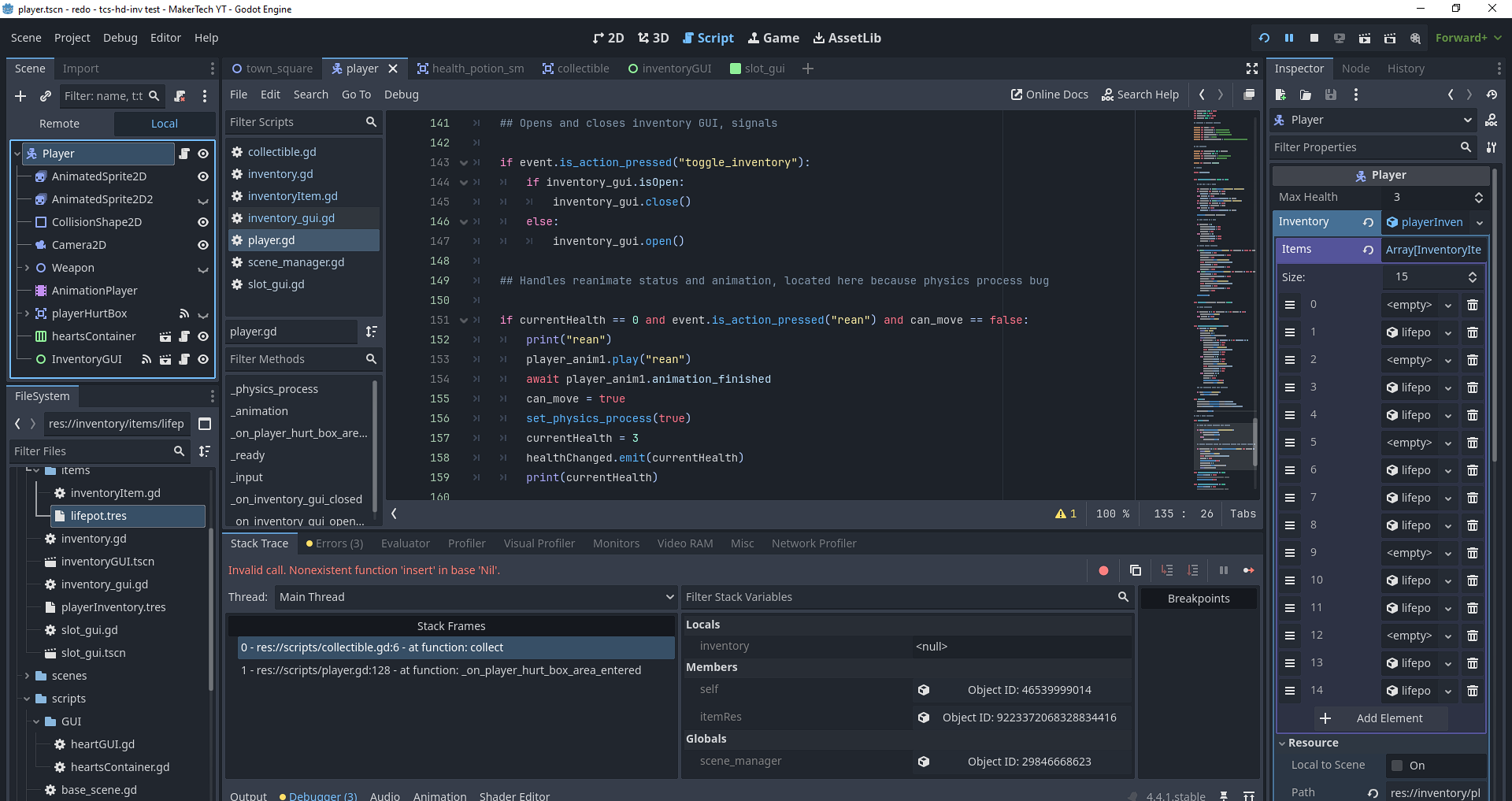Click the script warning triangle icon

tap(1061, 514)
